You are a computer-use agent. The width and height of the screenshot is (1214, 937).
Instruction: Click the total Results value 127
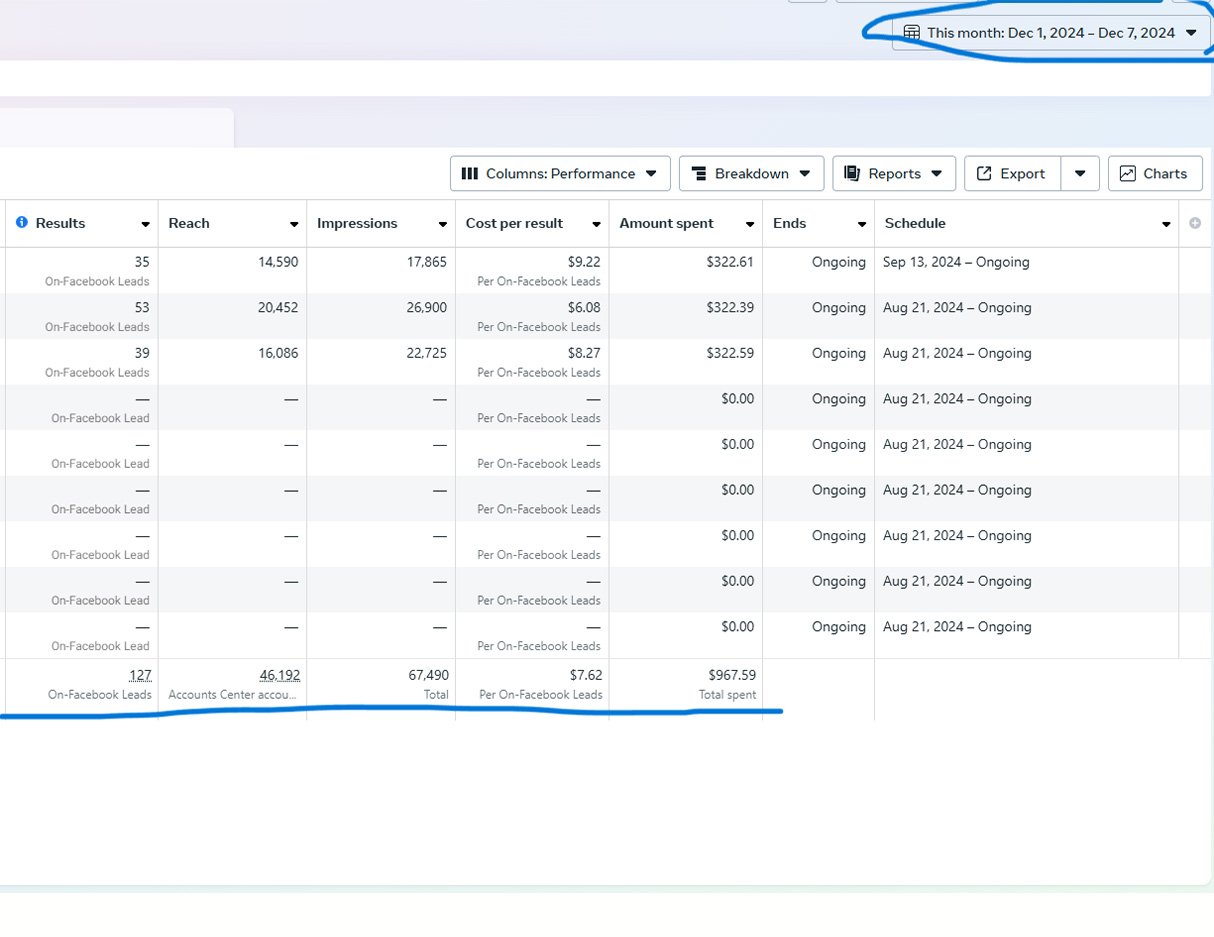click(x=140, y=676)
